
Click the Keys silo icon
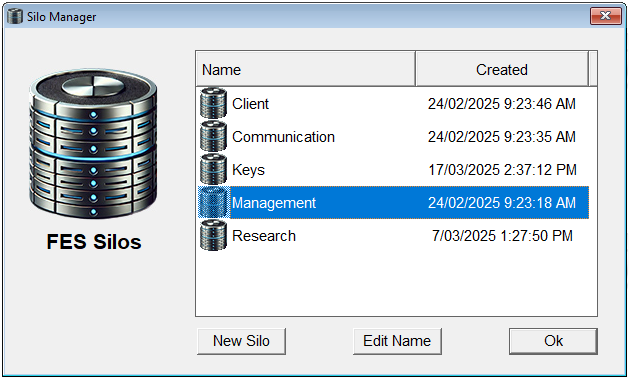coord(213,169)
